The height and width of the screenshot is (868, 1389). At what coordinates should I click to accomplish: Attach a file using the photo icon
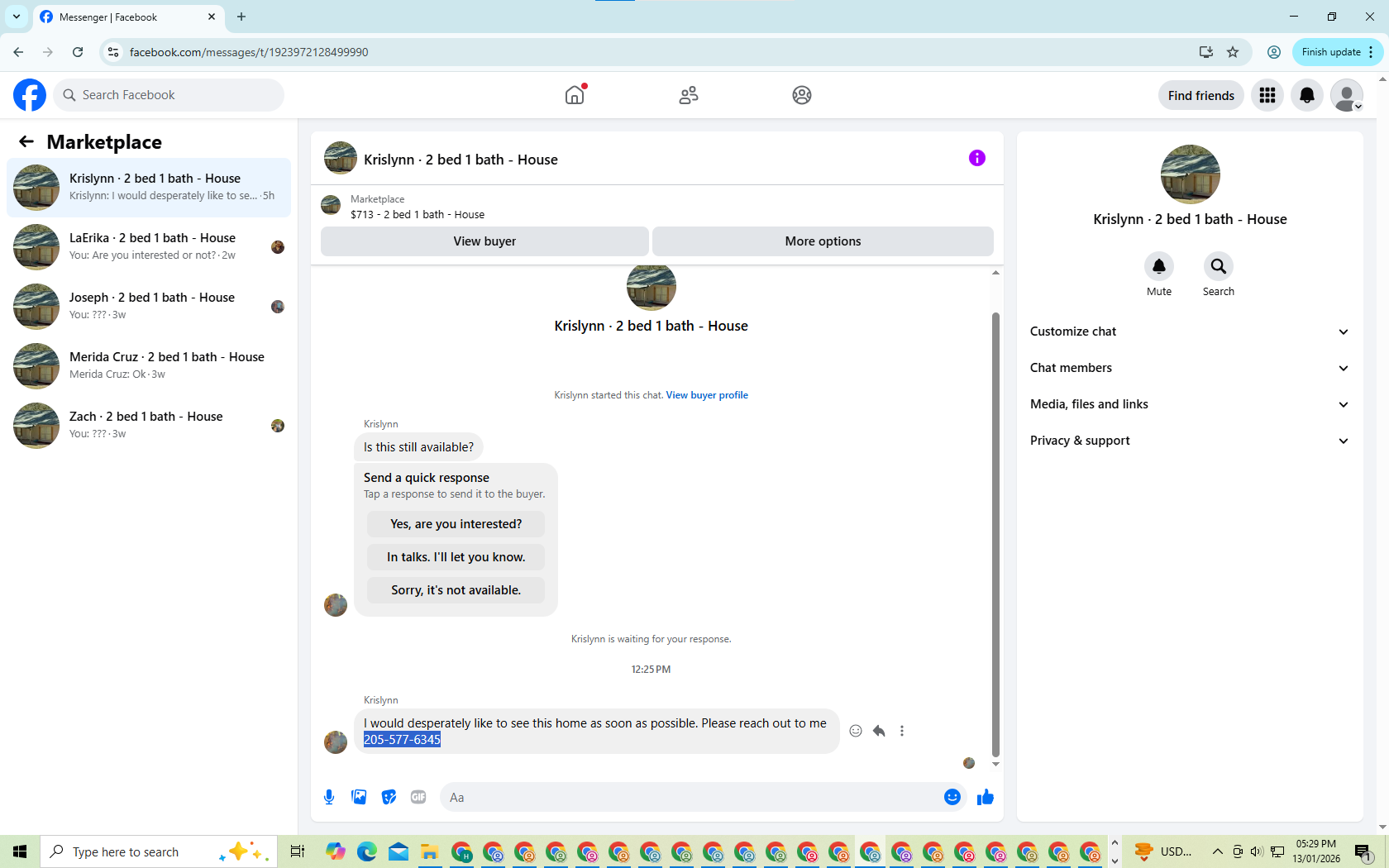359,797
